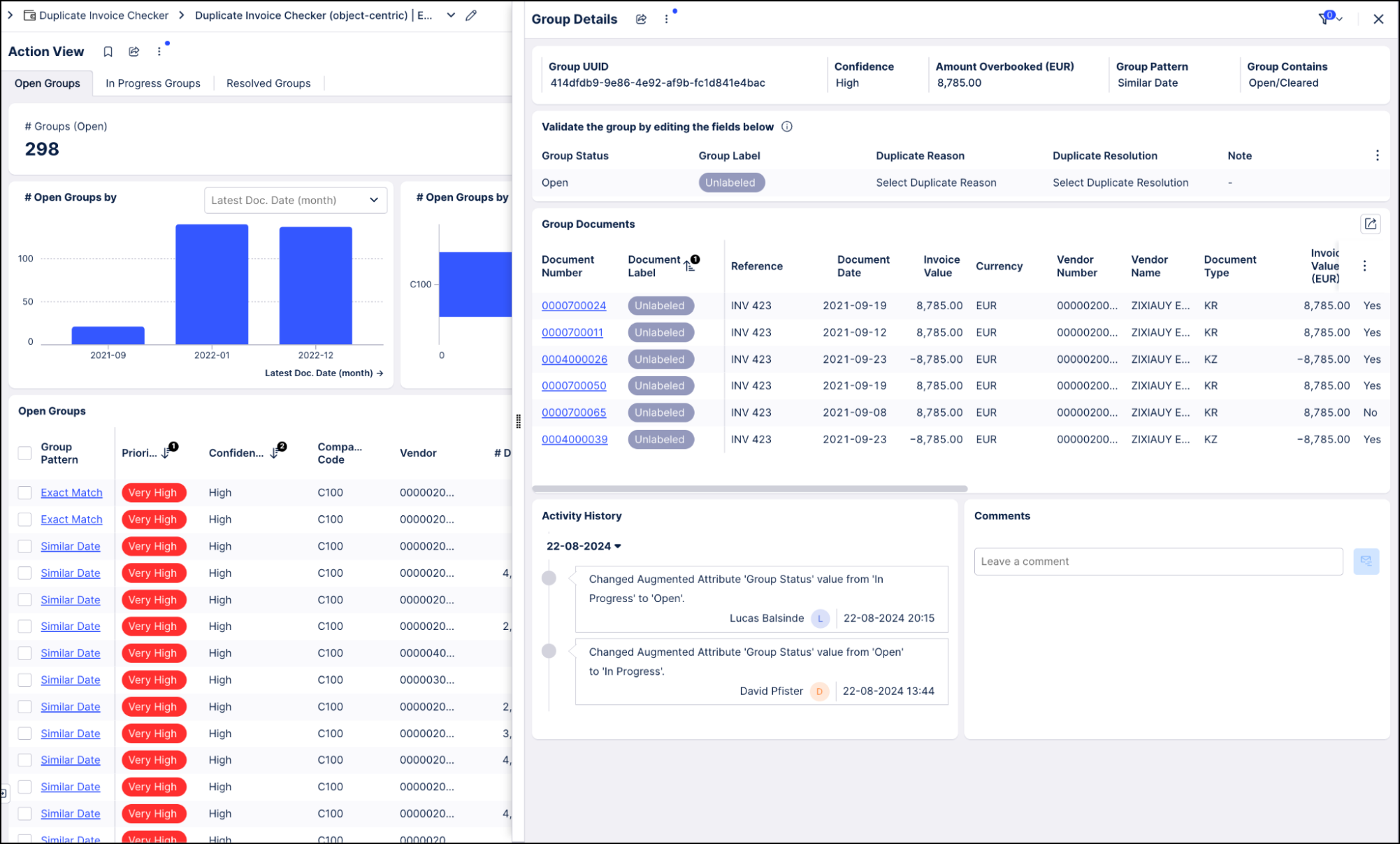Viewport: 1400px width, 844px height.
Task: Open the Group Details three-dot menu
Action: click(x=667, y=20)
